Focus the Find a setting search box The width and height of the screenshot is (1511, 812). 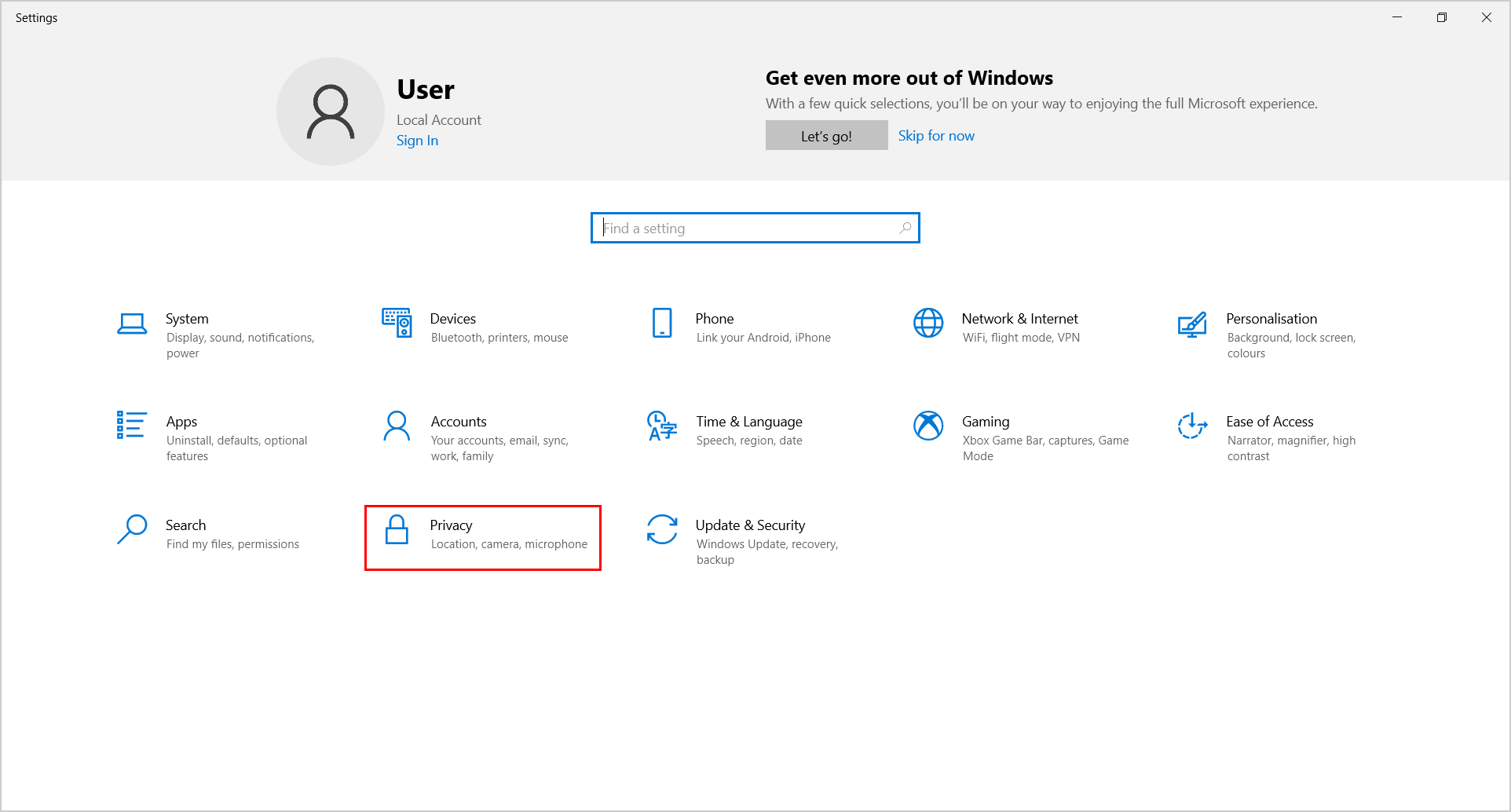(746, 229)
